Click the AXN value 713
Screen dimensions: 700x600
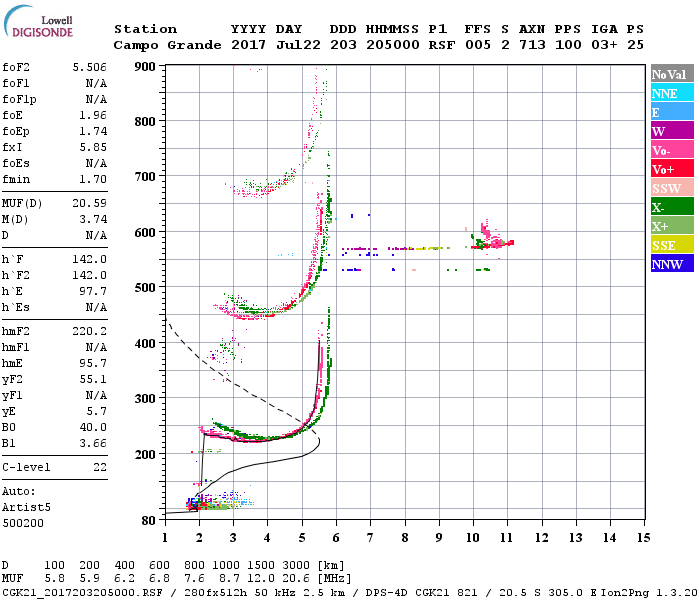532,45
